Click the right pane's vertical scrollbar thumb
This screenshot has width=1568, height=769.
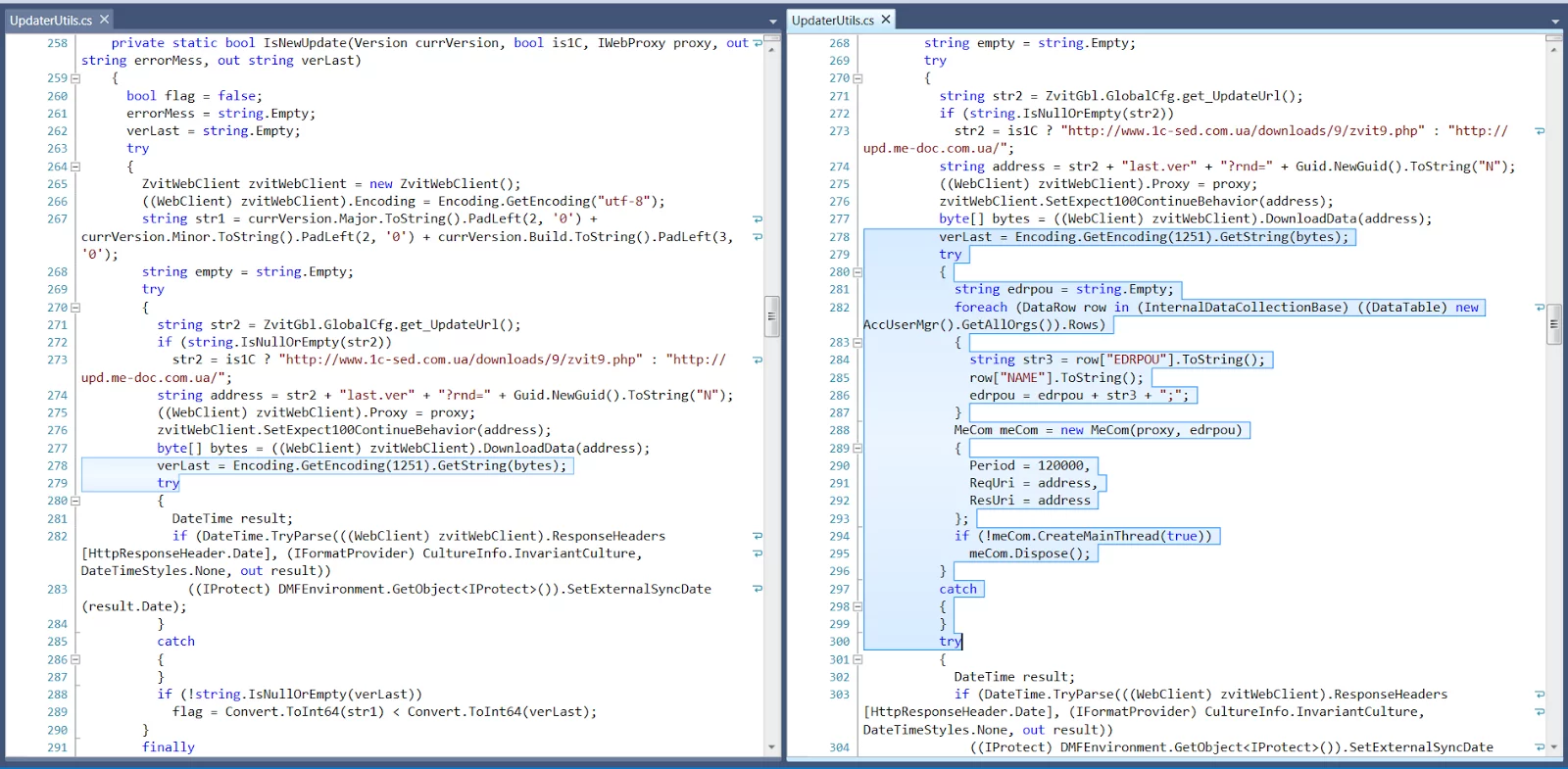click(1554, 324)
